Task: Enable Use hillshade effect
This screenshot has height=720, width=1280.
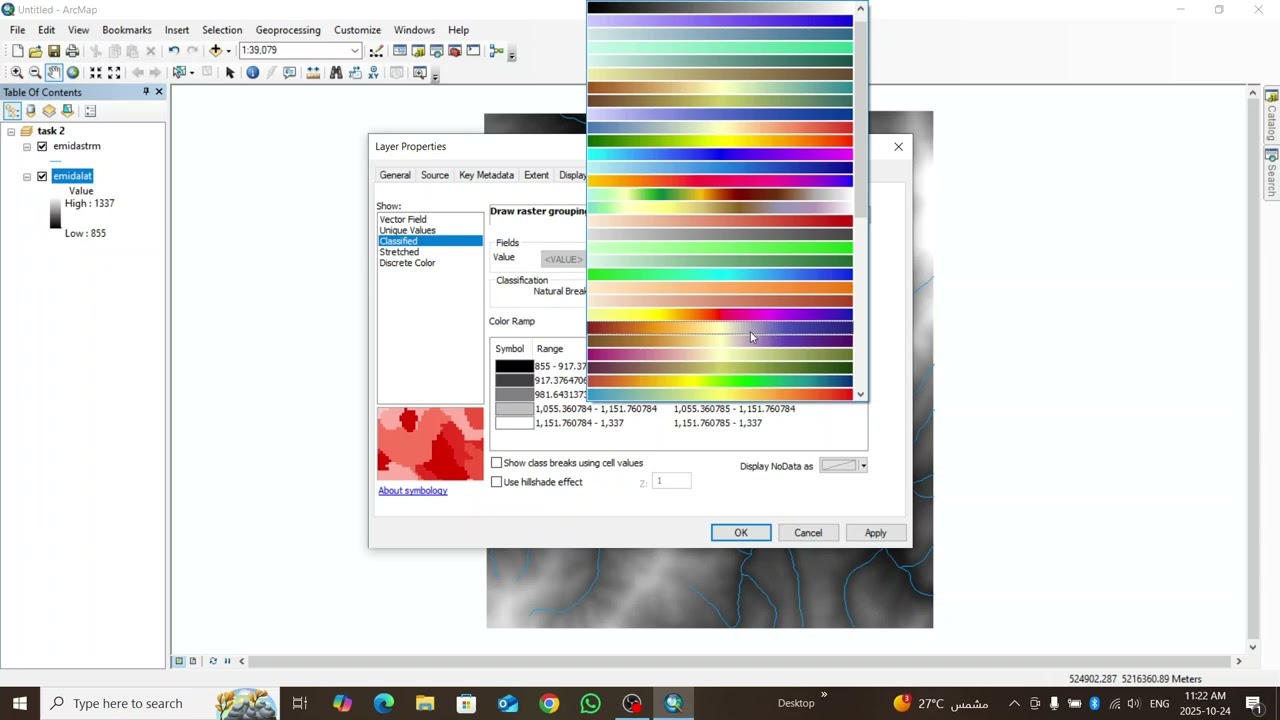Action: [x=496, y=482]
